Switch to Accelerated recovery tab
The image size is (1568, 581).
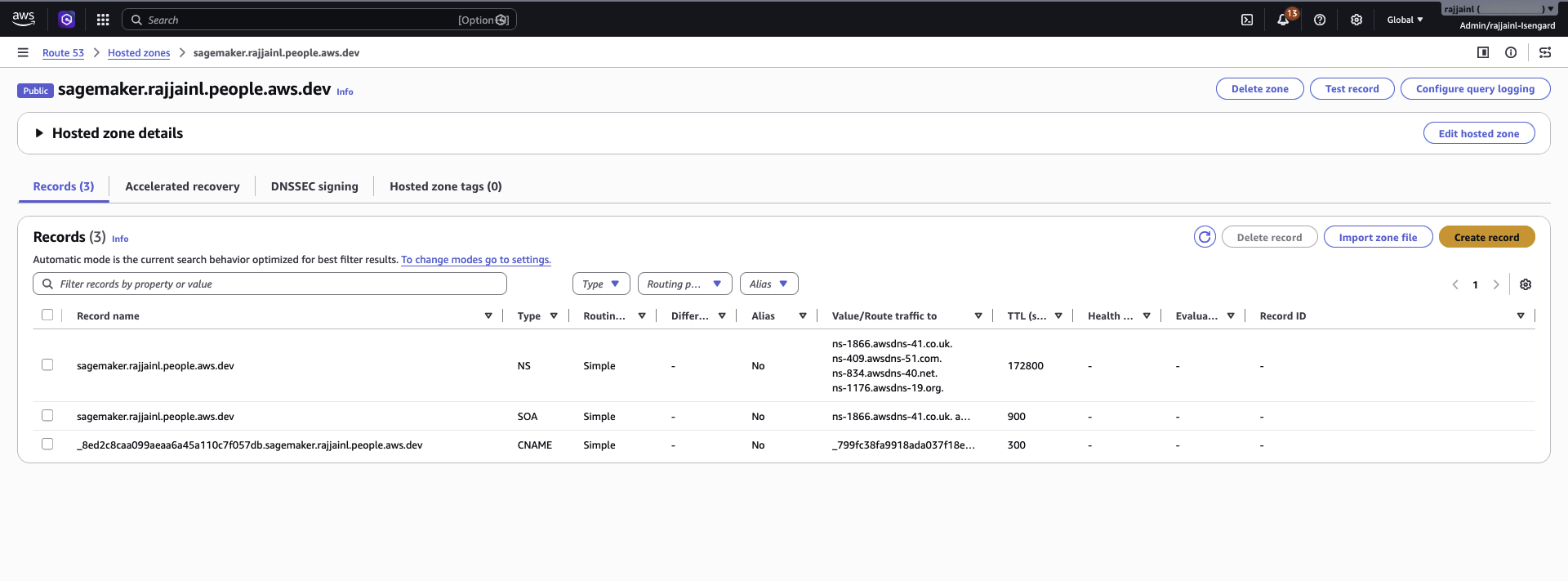tap(182, 186)
